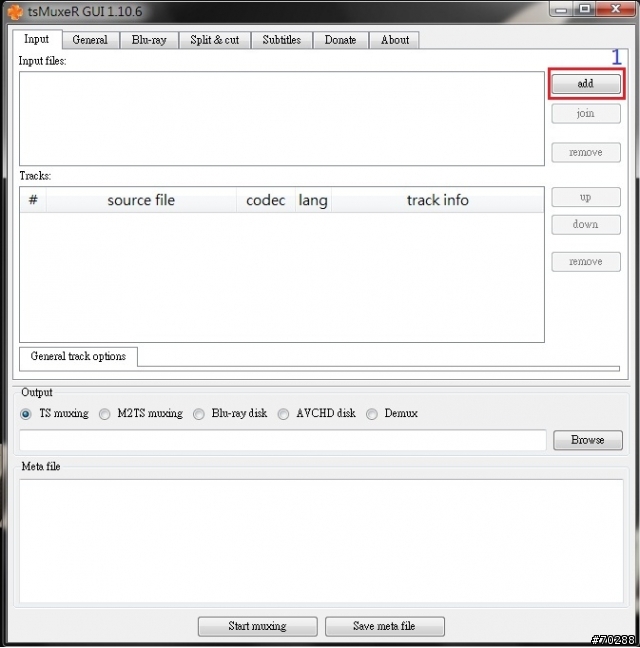
Task: Click inside the Input files list box
Action: (x=282, y=119)
